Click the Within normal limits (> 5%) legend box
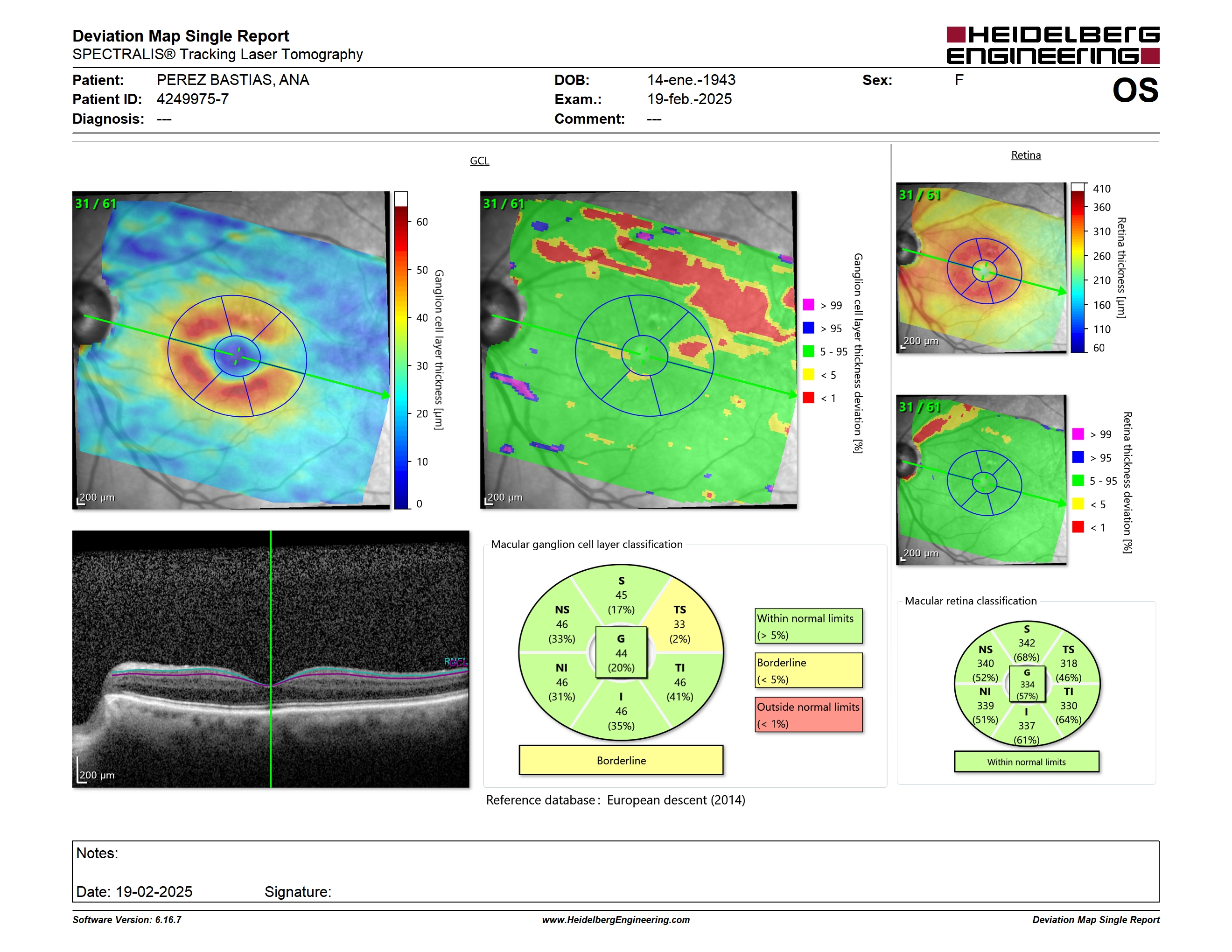1232x952 pixels. [x=809, y=626]
